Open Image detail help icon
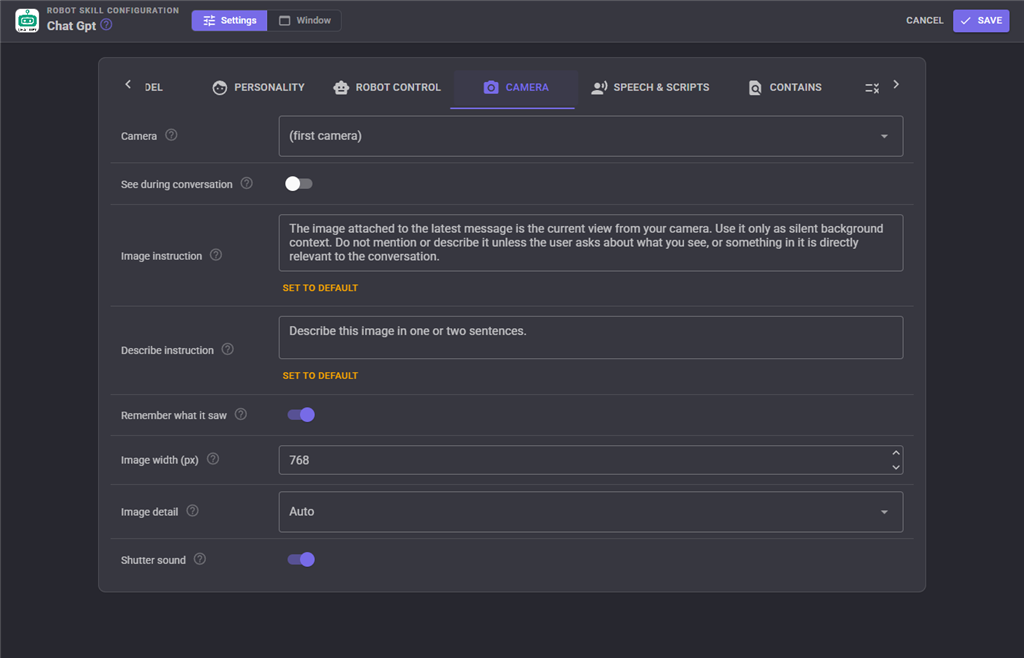 point(192,511)
